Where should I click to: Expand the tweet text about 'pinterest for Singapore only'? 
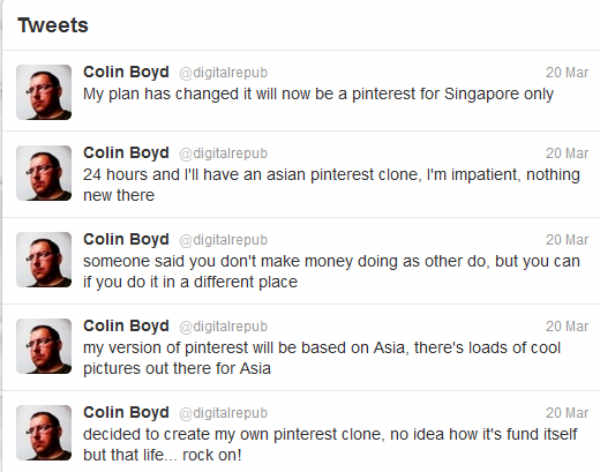(x=318, y=94)
